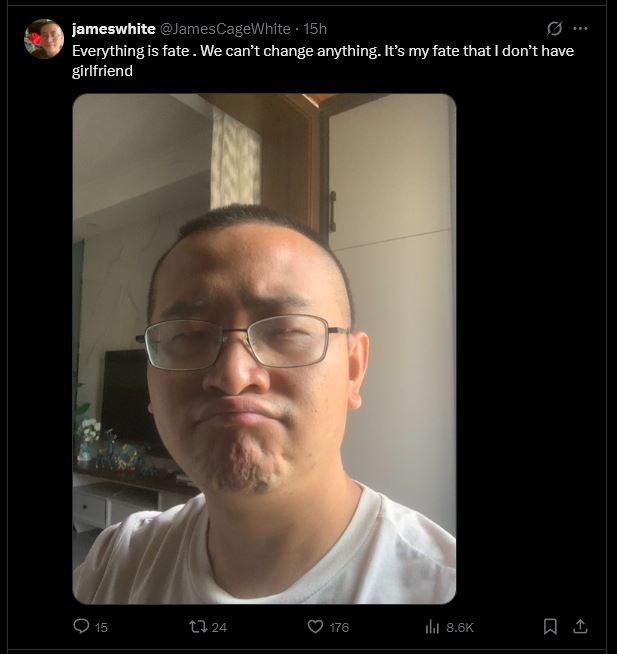617x654 pixels.
Task: Repost using the retweet arrows icon
Action: point(198,626)
